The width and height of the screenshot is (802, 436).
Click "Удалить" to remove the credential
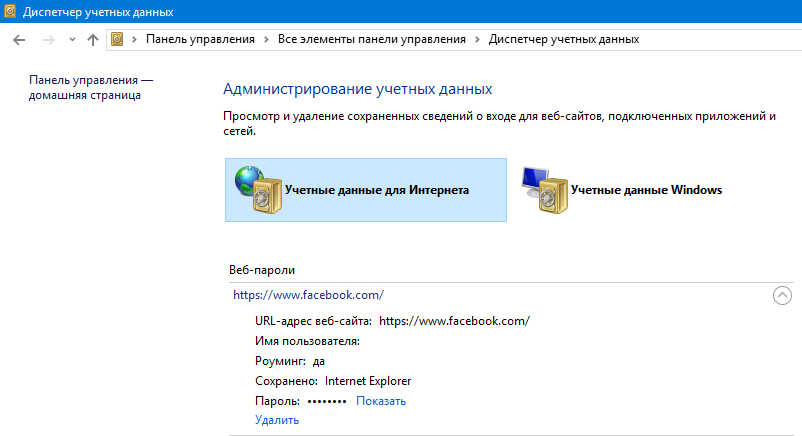pyautogui.click(x=277, y=420)
